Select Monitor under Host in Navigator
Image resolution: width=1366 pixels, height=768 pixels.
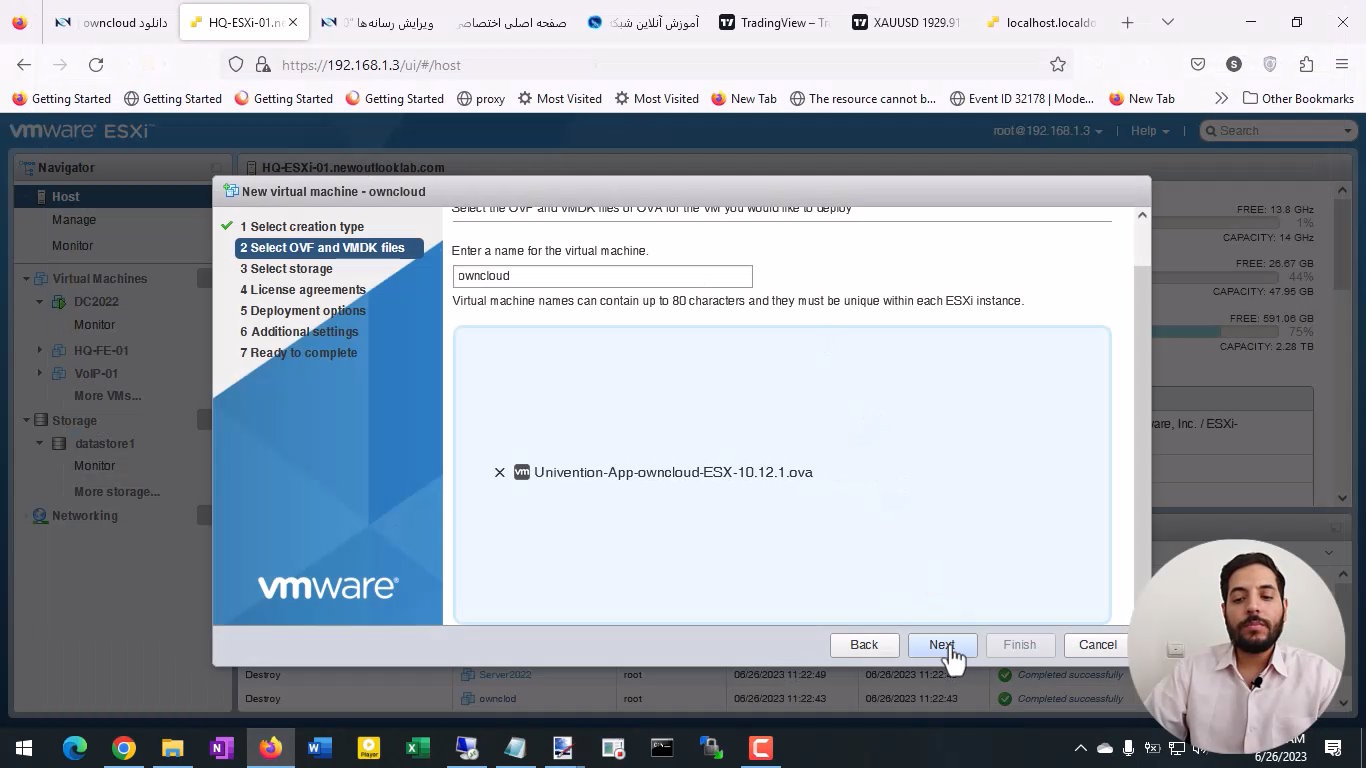point(72,246)
